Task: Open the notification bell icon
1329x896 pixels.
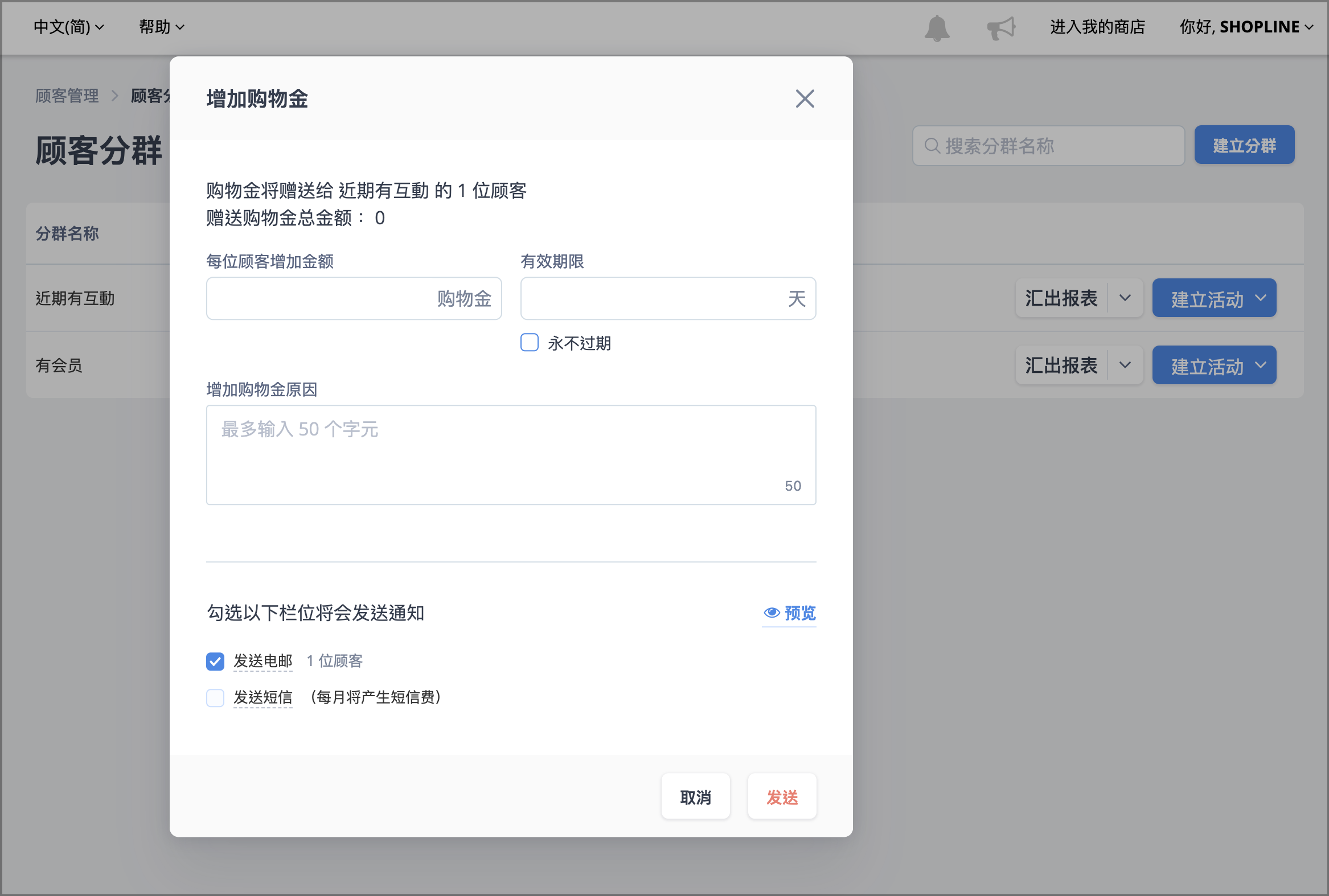Action: pyautogui.click(x=937, y=28)
